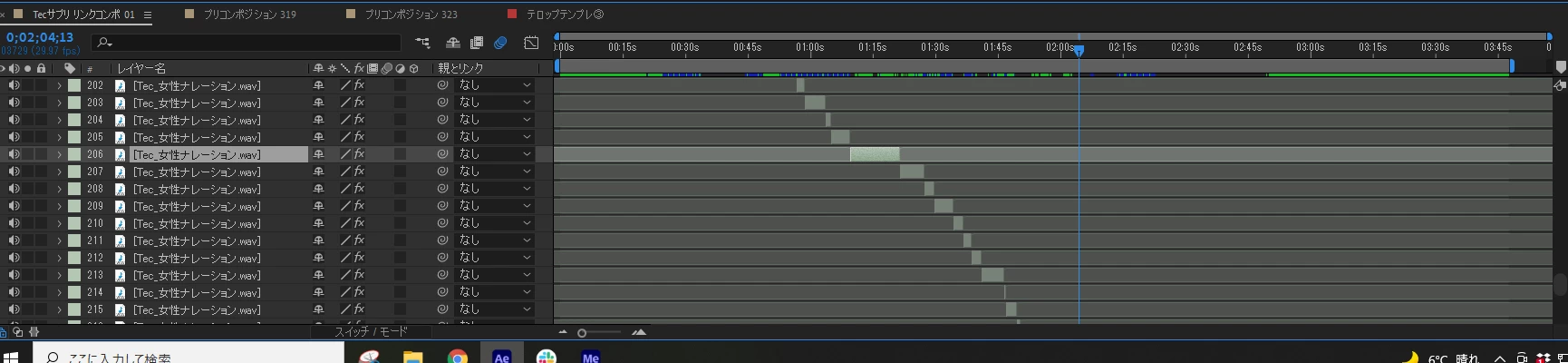Open the parent dropdown of layer 211
The height and width of the screenshot is (363, 1568).
click(x=494, y=240)
